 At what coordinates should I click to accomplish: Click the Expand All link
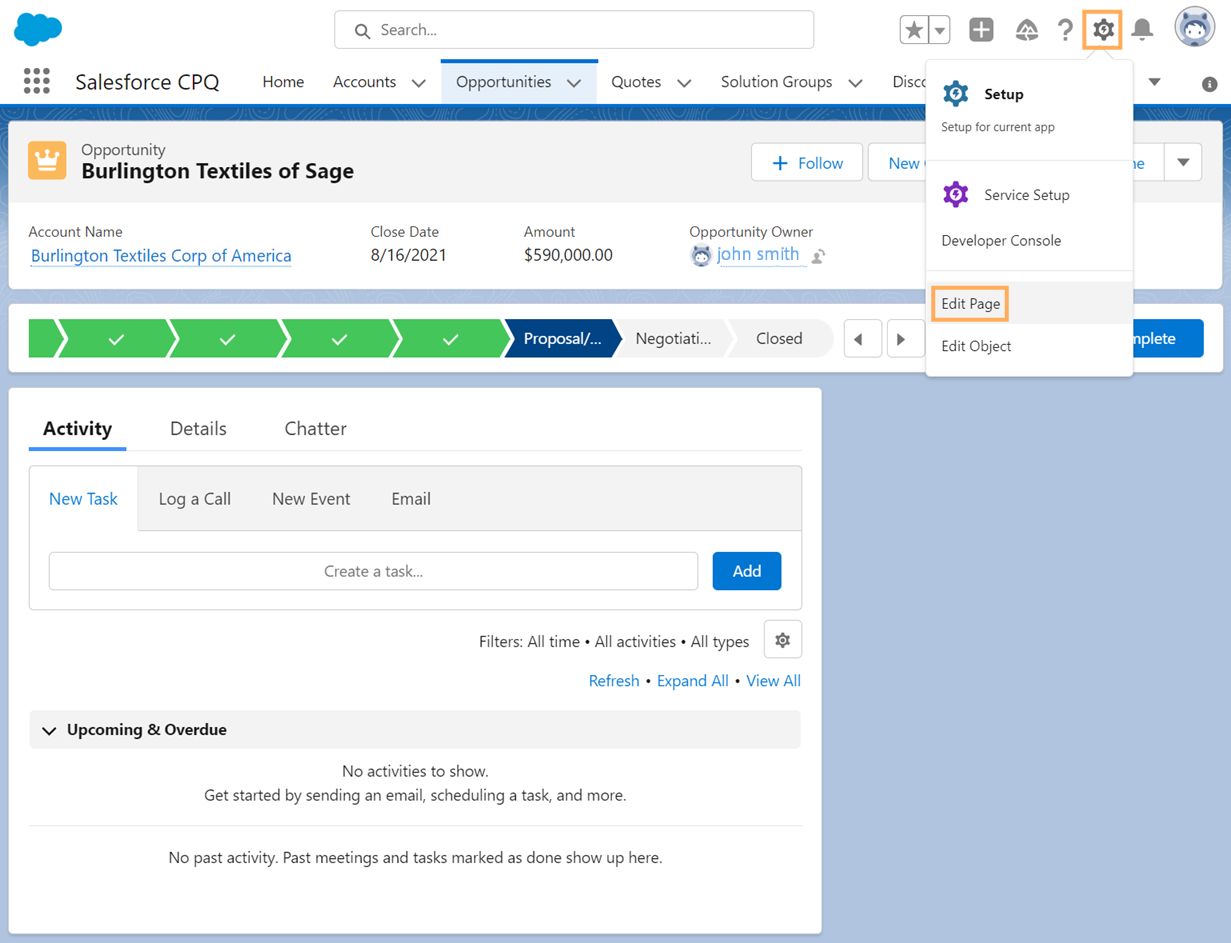point(693,681)
